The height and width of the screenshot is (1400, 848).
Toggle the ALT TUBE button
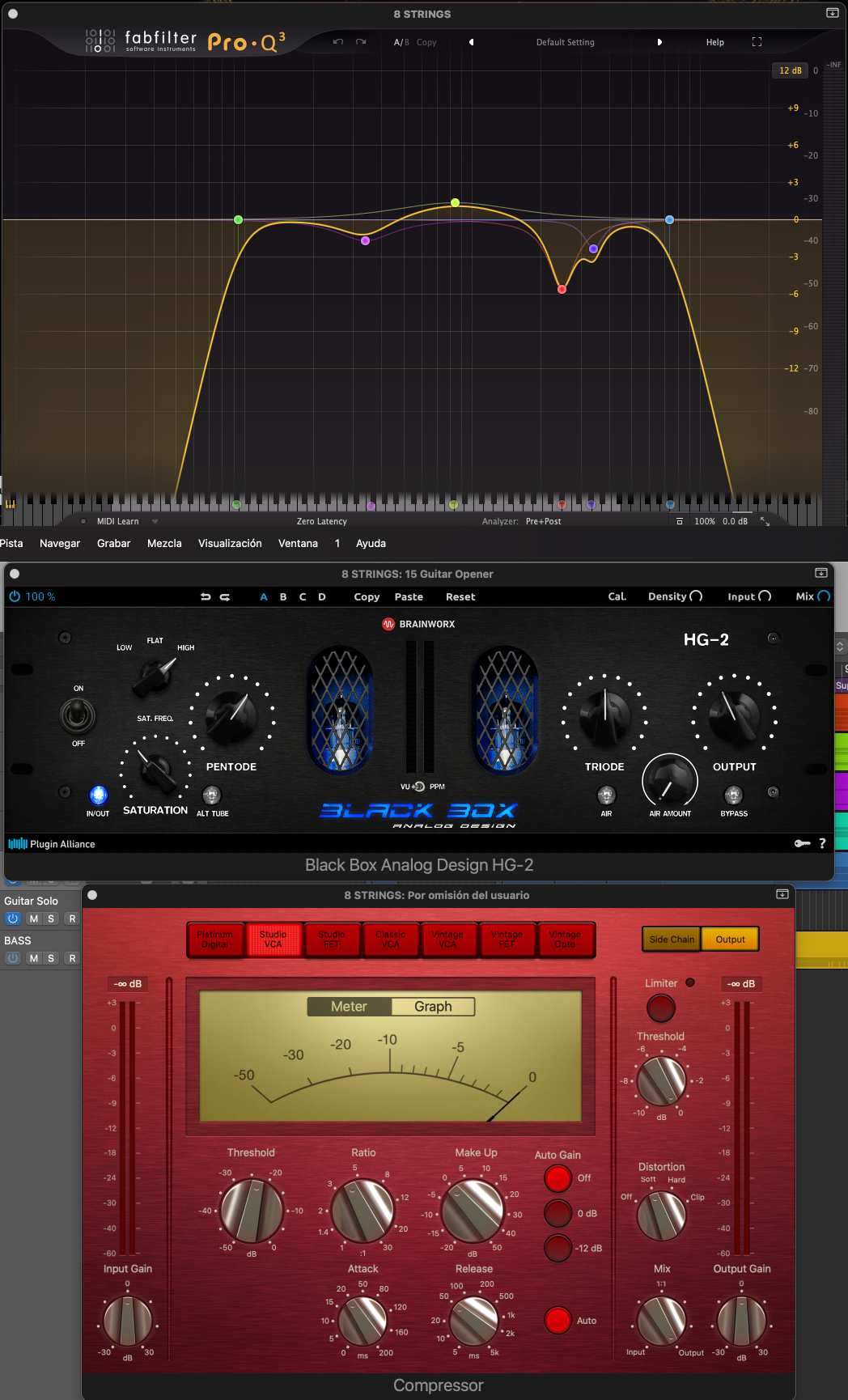pyautogui.click(x=212, y=795)
